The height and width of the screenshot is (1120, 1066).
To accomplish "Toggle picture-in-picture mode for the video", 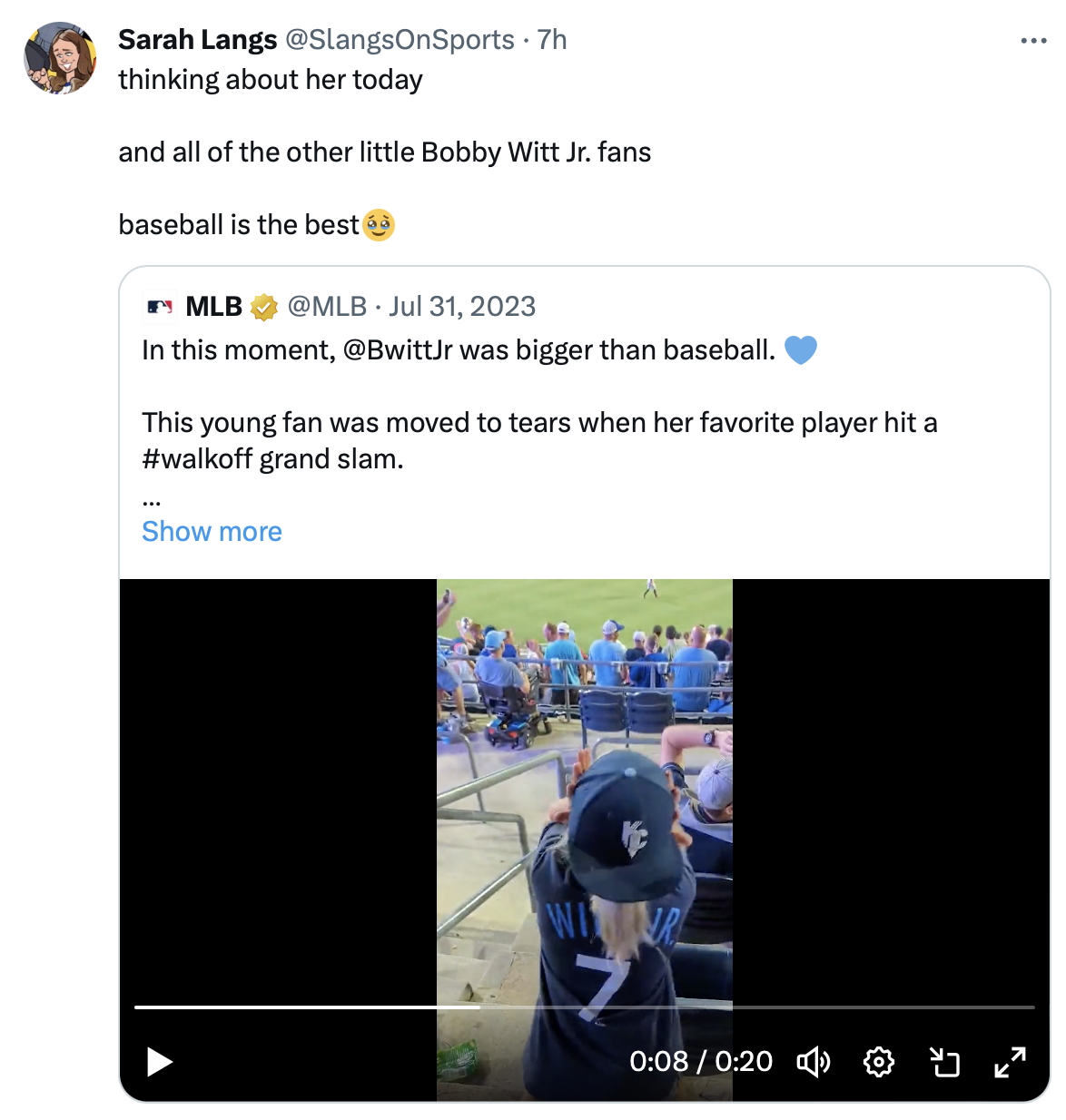I will pos(944,1061).
